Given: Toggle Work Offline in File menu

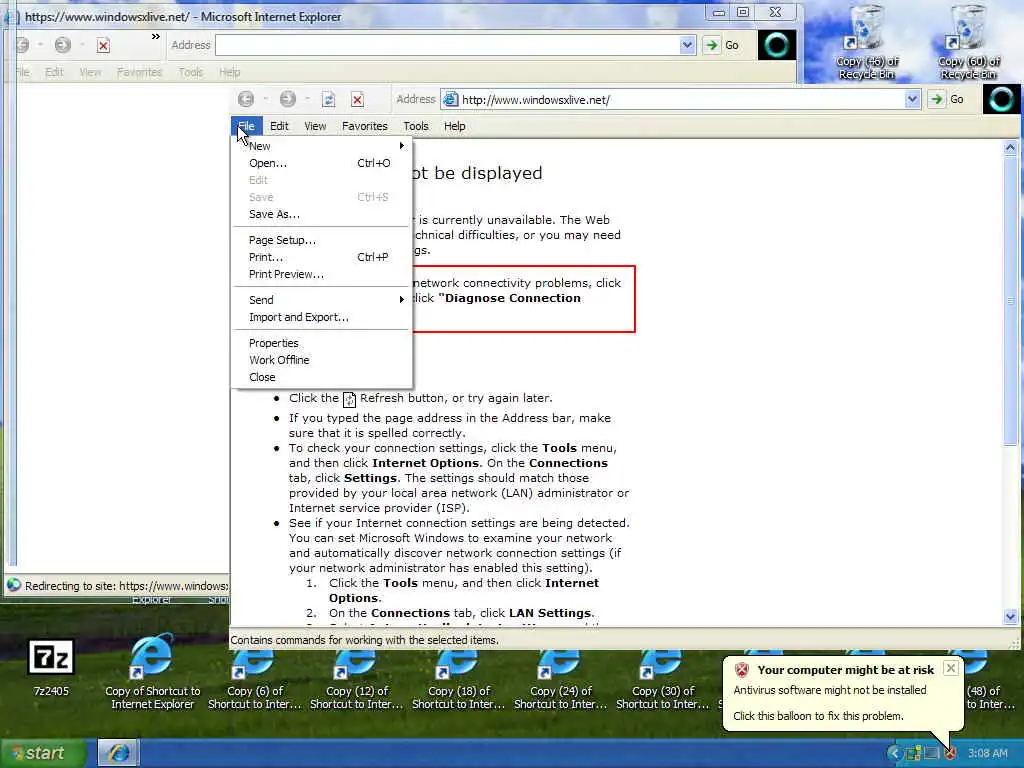Looking at the screenshot, I should click(x=323, y=360).
